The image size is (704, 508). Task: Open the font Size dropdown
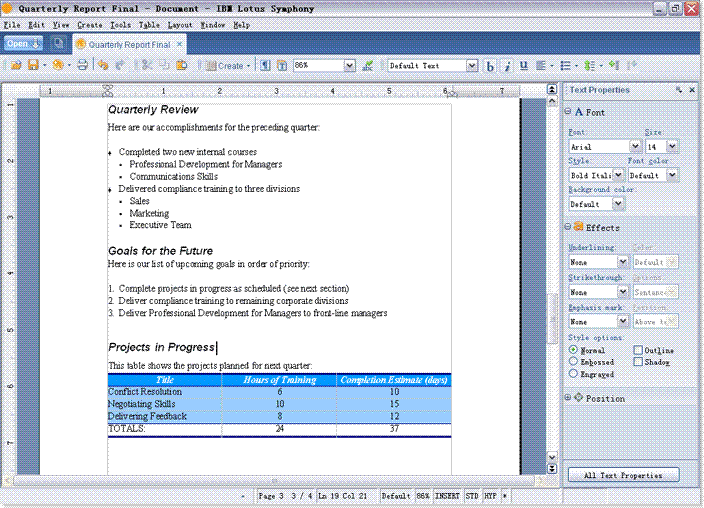[x=672, y=146]
